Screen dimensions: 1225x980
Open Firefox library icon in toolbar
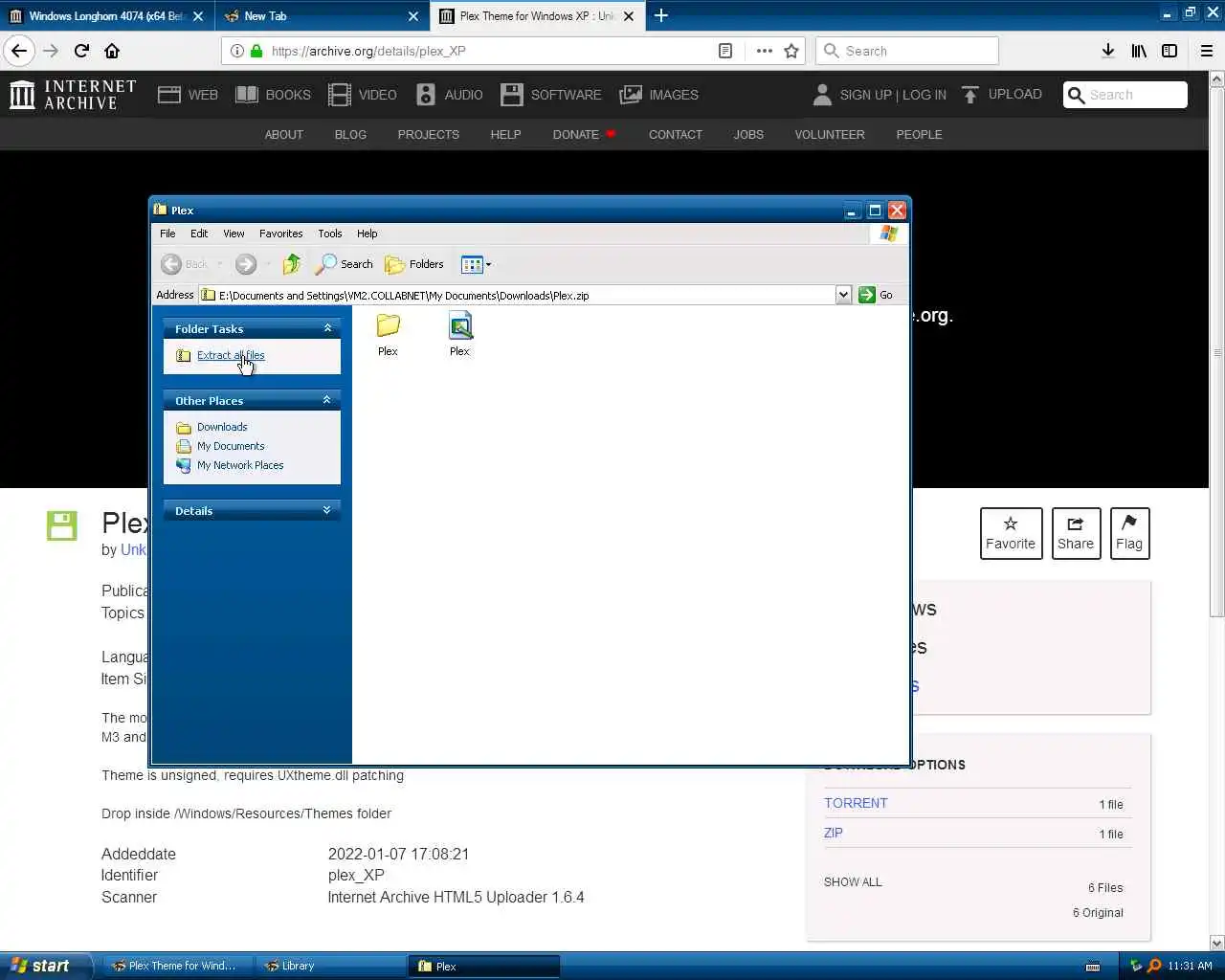1139,51
